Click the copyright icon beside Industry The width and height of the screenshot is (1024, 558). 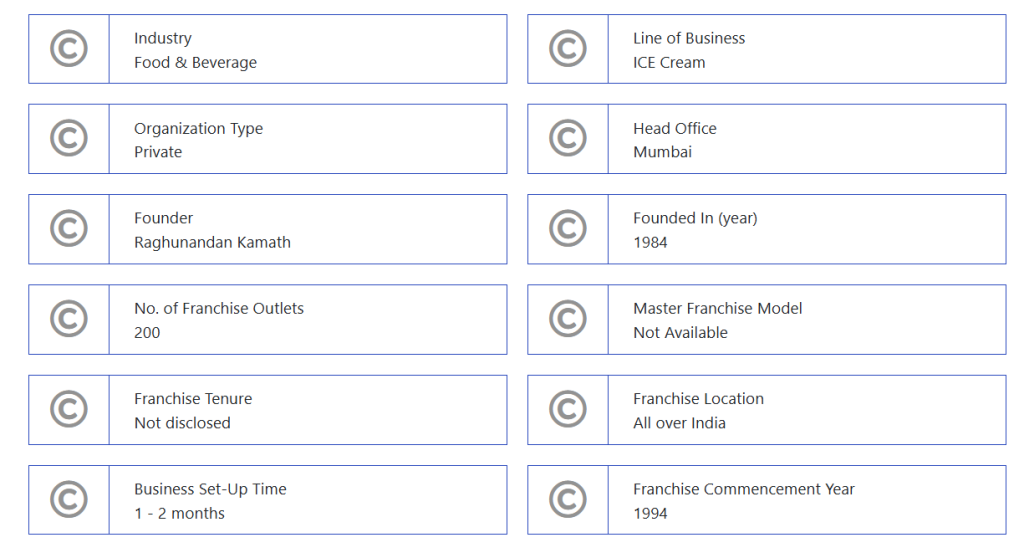[x=69, y=49]
